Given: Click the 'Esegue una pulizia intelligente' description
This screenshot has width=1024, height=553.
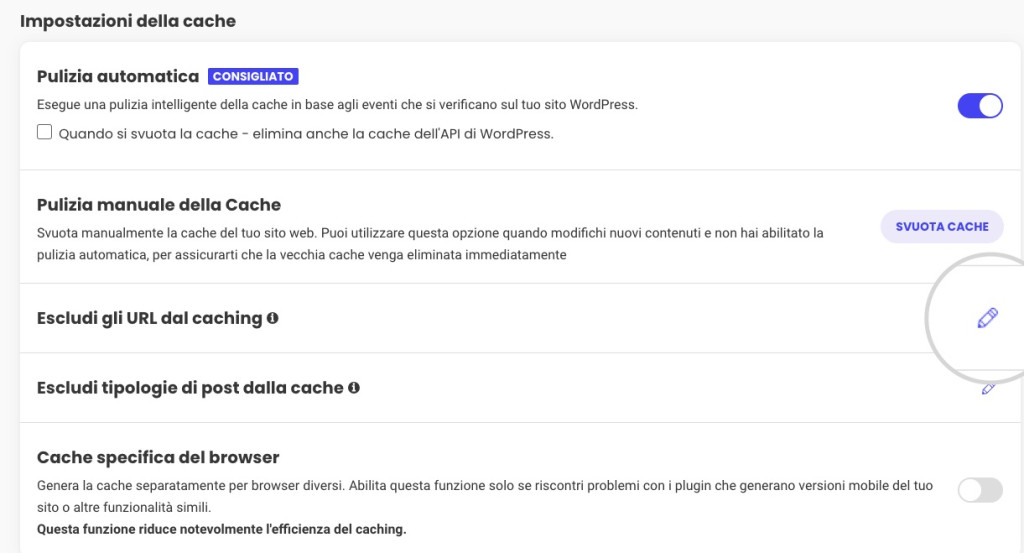Looking at the screenshot, I should [x=337, y=104].
